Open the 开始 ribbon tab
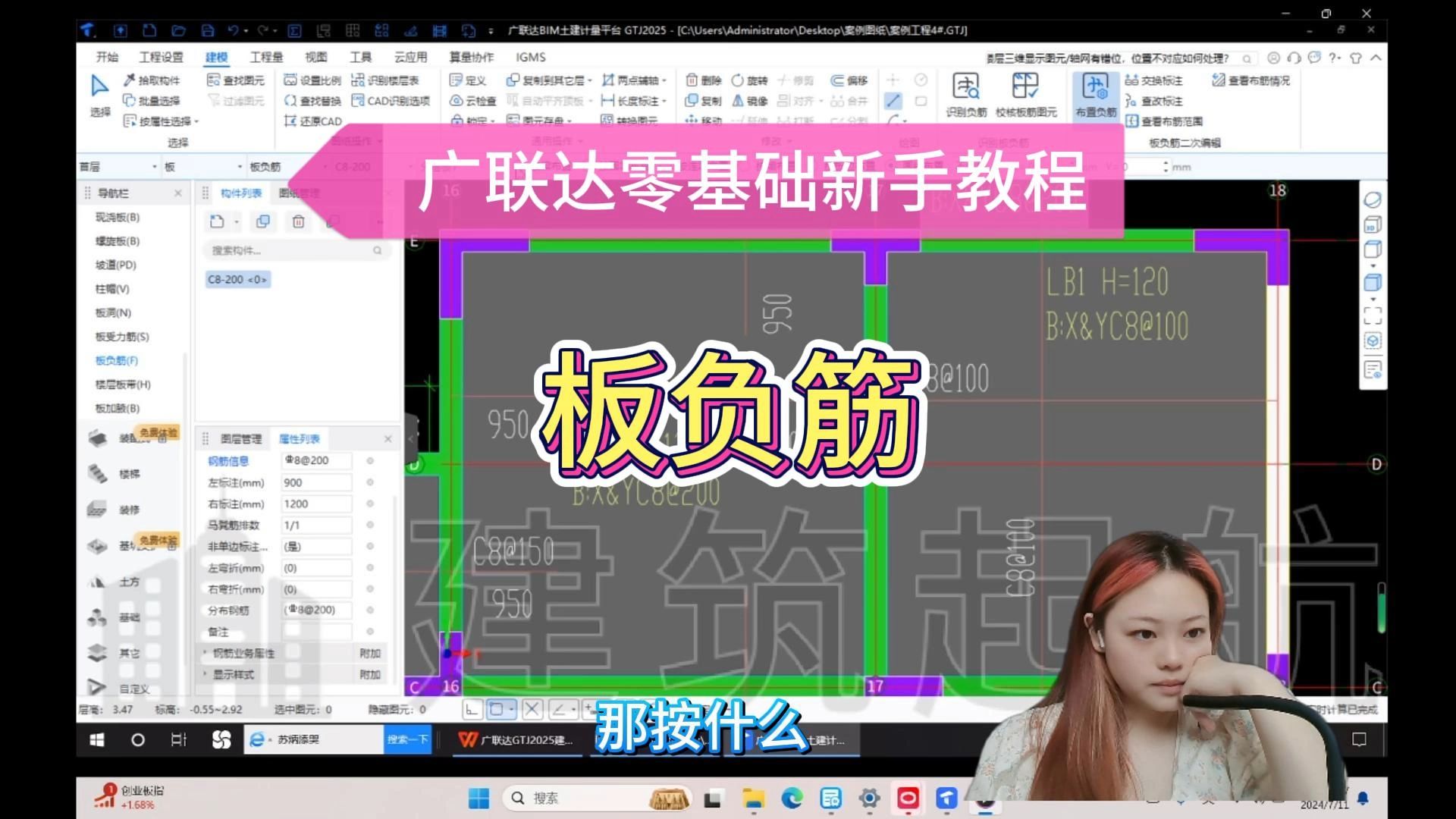This screenshot has height=819, width=1456. pyautogui.click(x=107, y=57)
